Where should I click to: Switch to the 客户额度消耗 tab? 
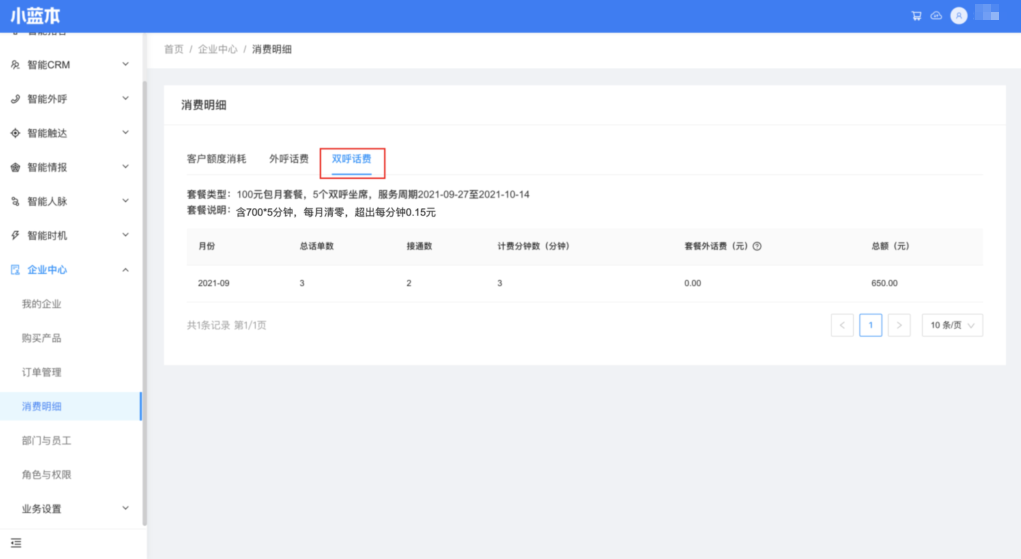click(216, 159)
